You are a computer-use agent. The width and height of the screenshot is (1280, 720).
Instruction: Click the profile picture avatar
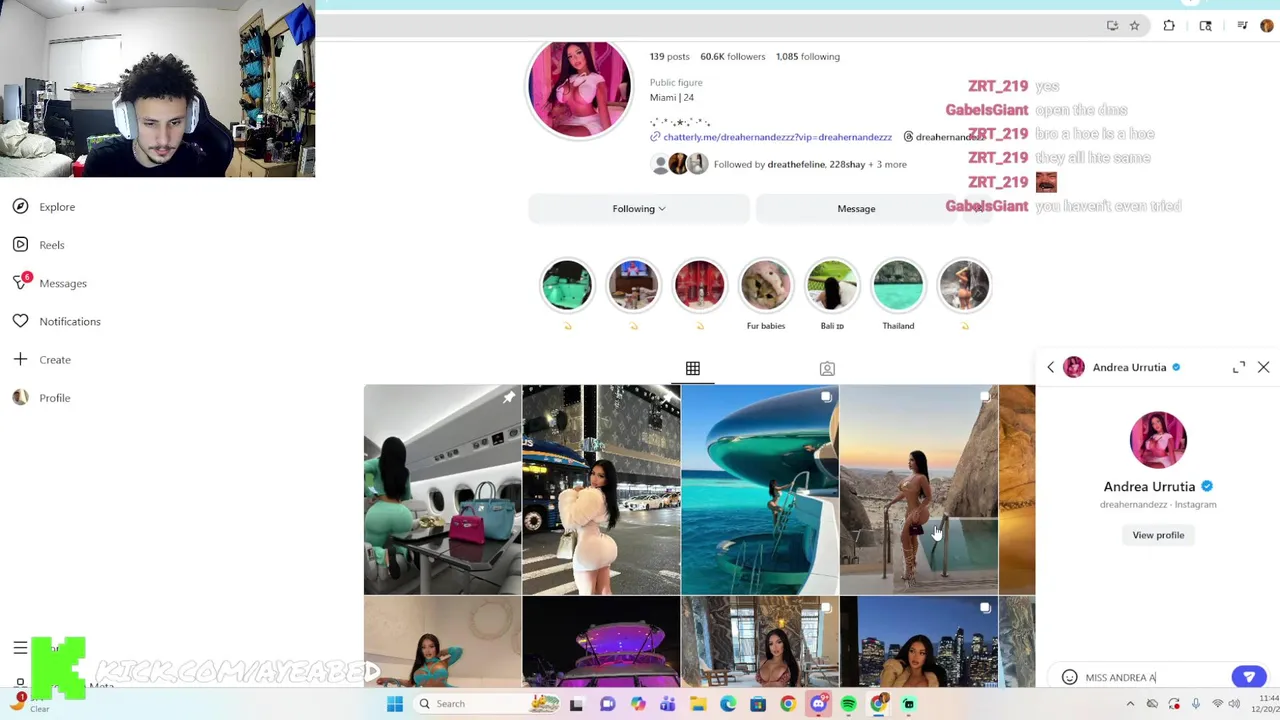pos(579,88)
